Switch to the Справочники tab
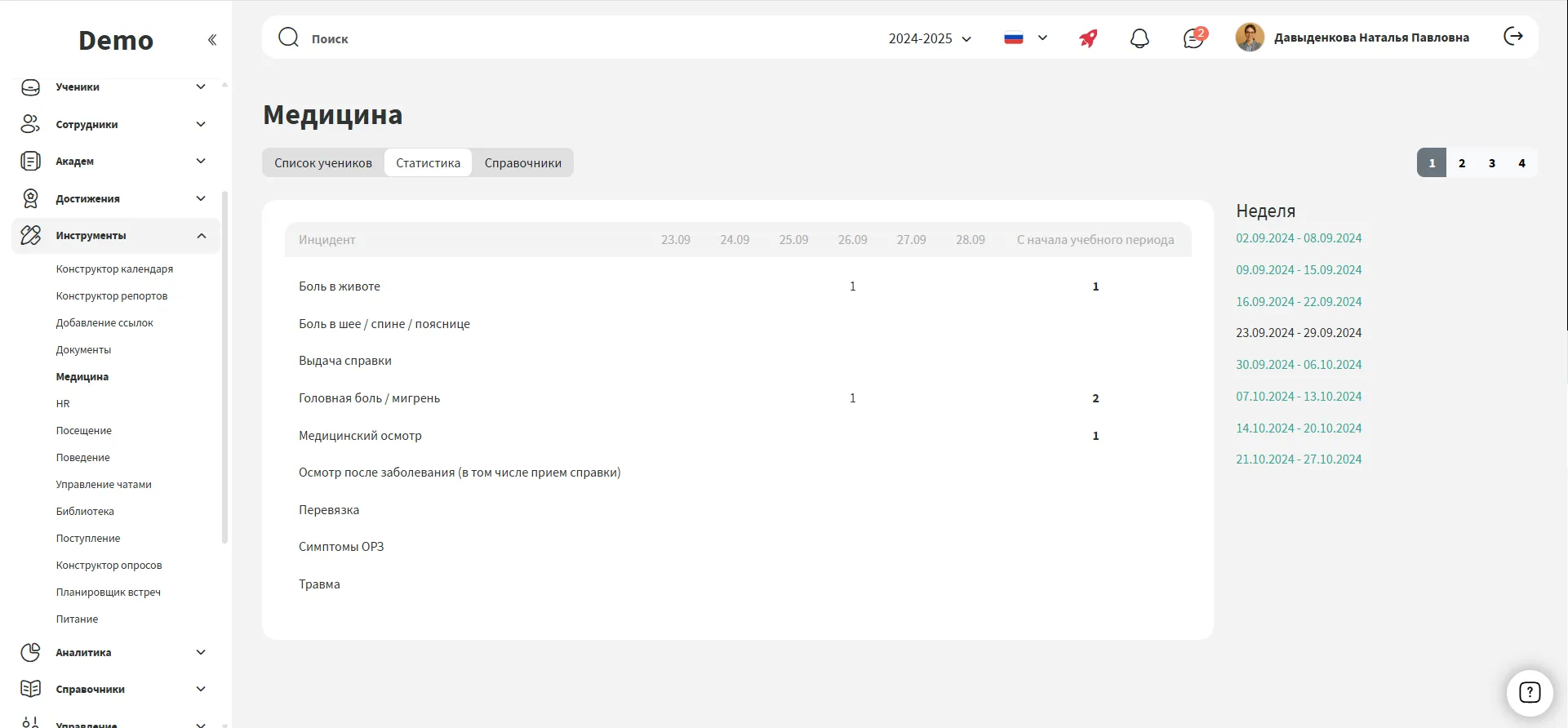This screenshot has height=728, width=1568. [x=522, y=163]
